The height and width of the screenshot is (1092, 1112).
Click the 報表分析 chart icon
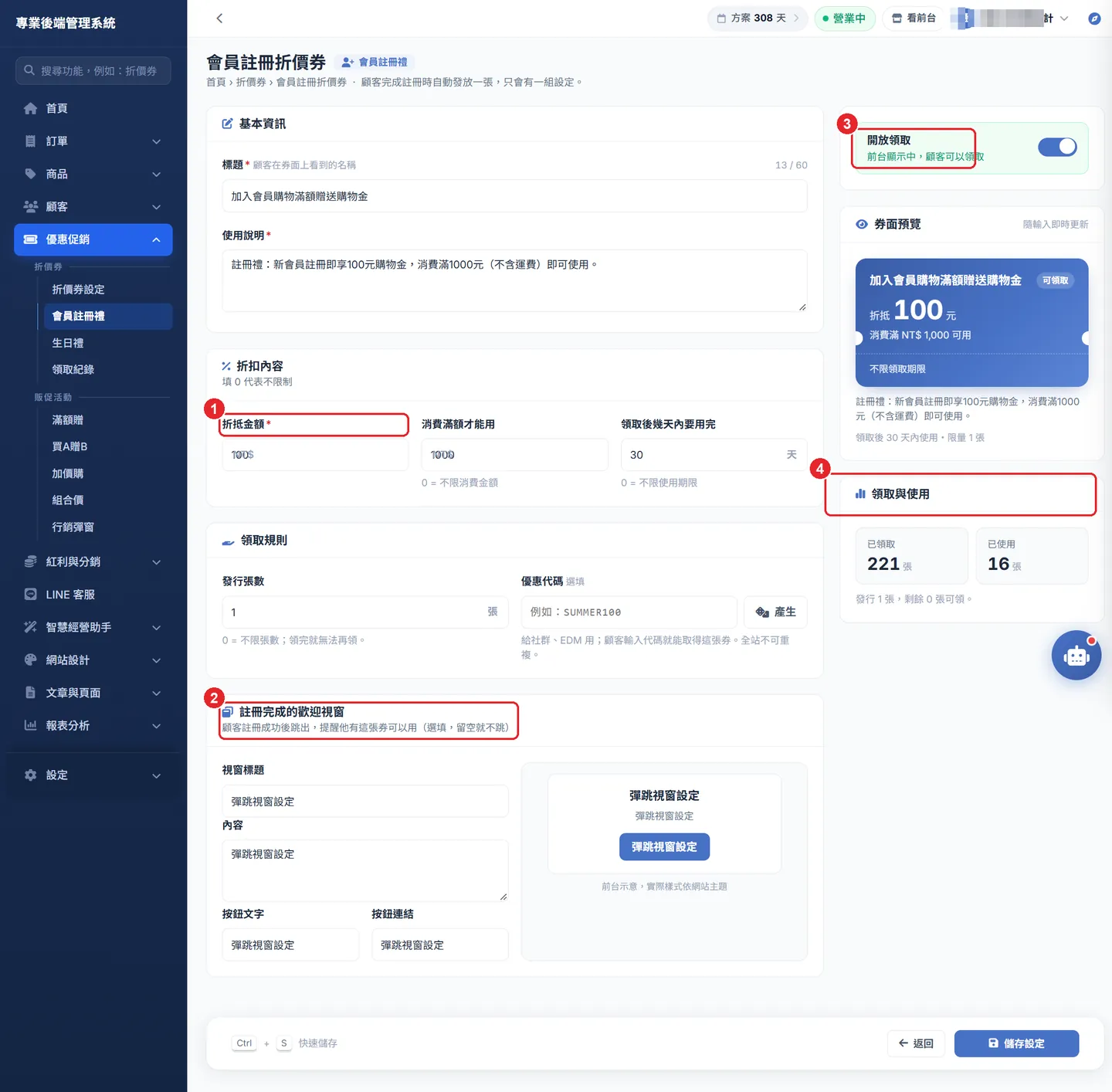pyautogui.click(x=30, y=725)
